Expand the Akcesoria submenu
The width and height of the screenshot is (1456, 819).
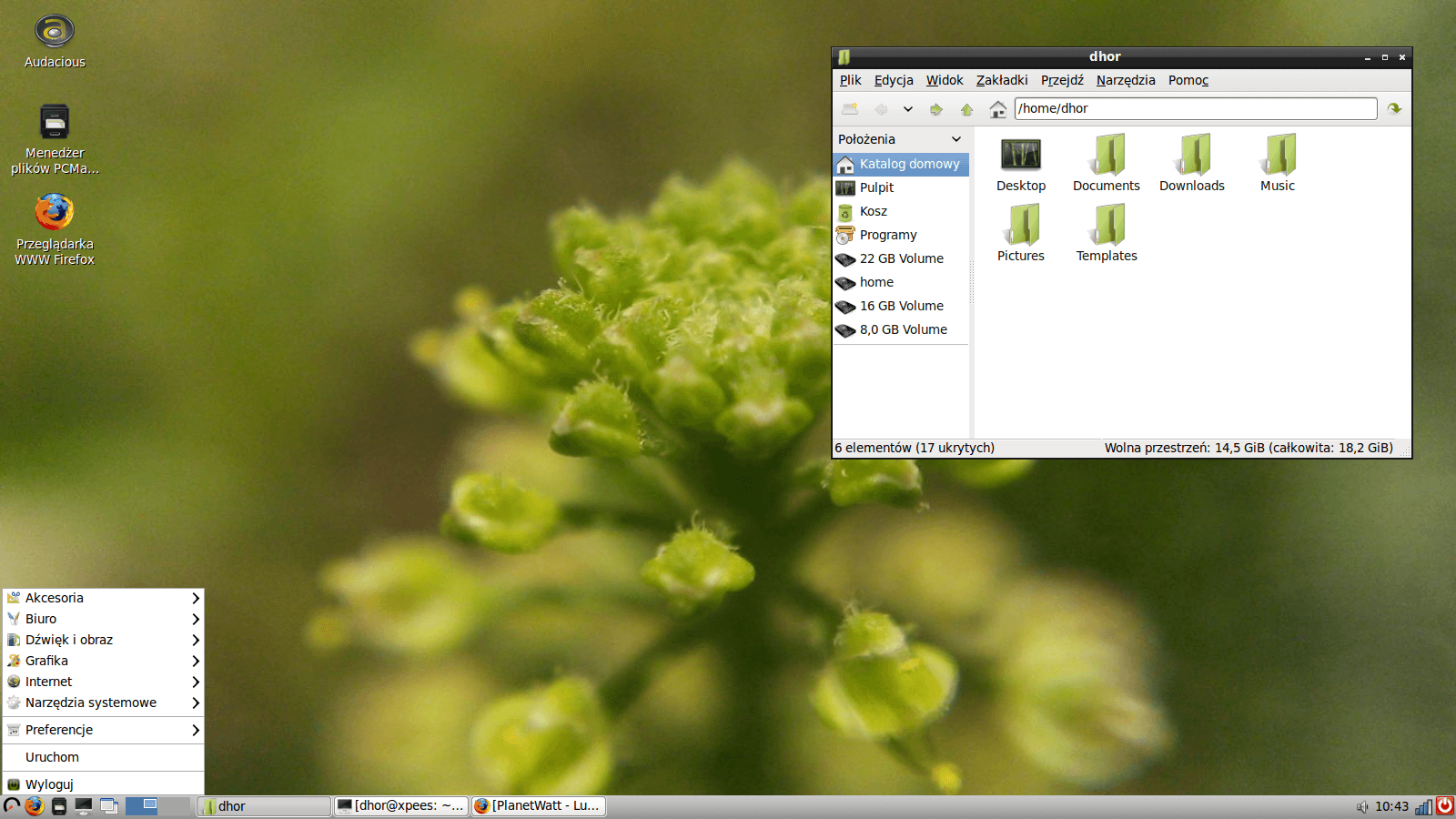(x=103, y=598)
